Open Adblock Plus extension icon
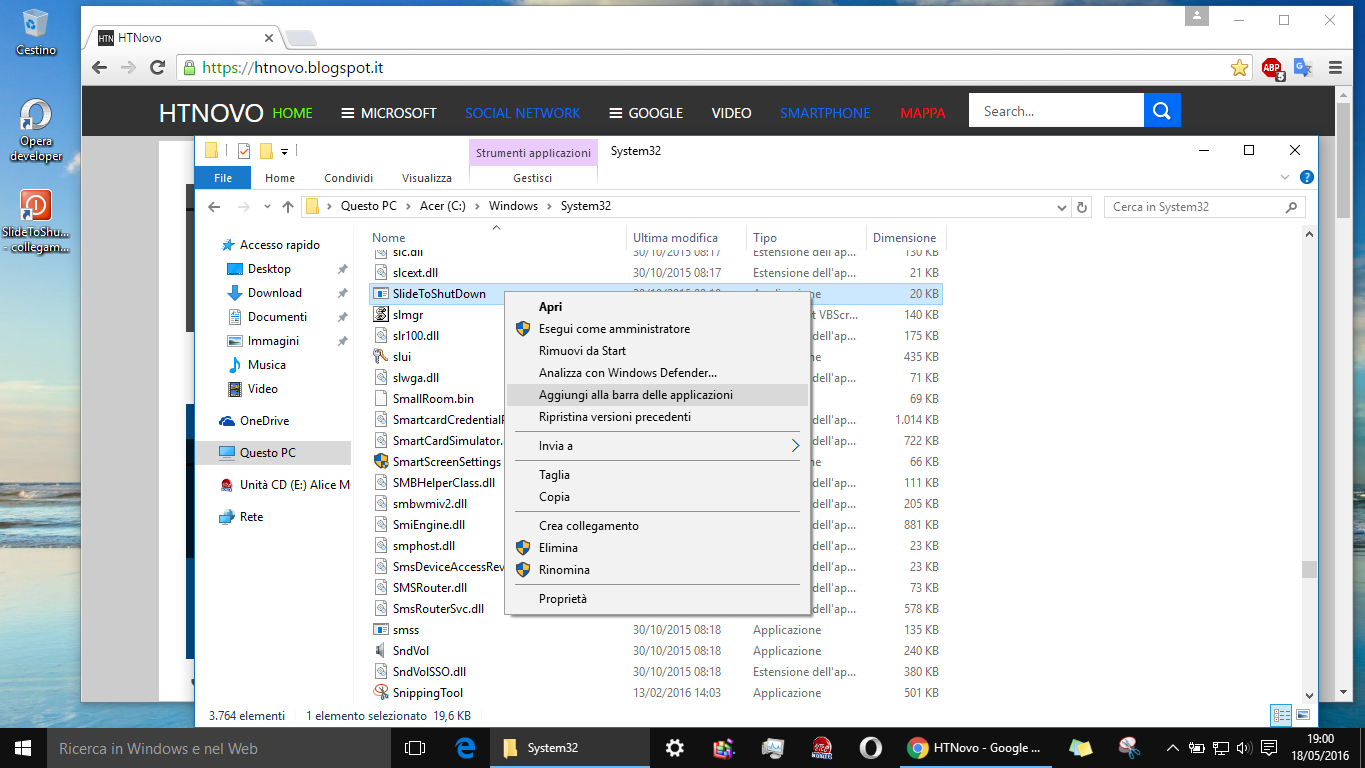 click(1272, 68)
